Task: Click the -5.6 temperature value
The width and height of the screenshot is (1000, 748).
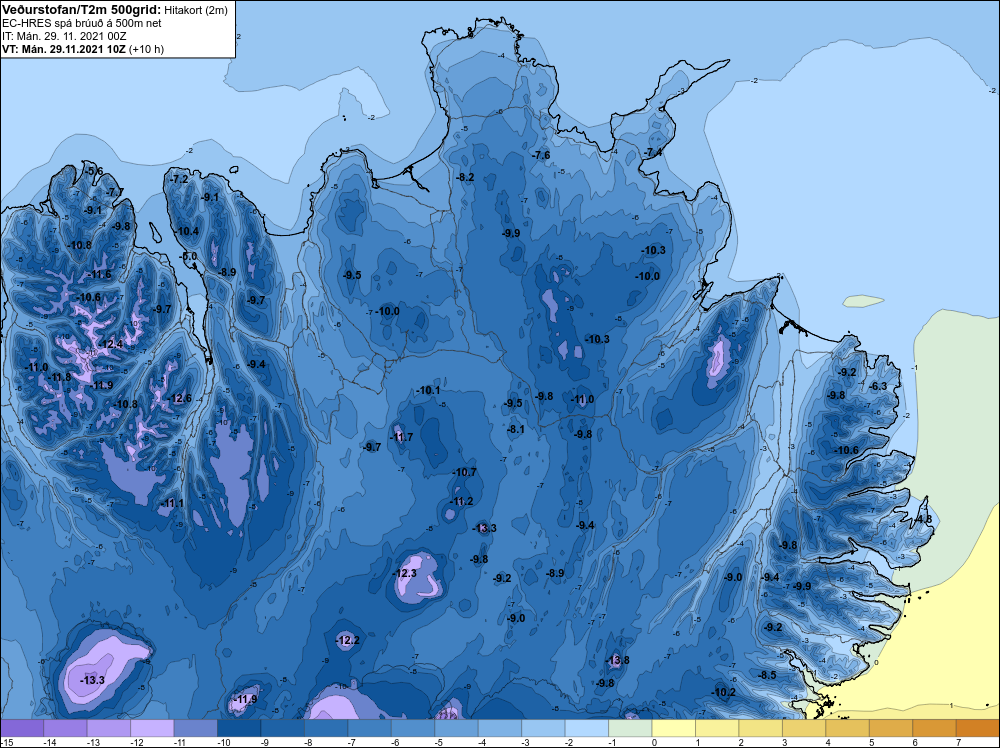Action: pos(94,171)
